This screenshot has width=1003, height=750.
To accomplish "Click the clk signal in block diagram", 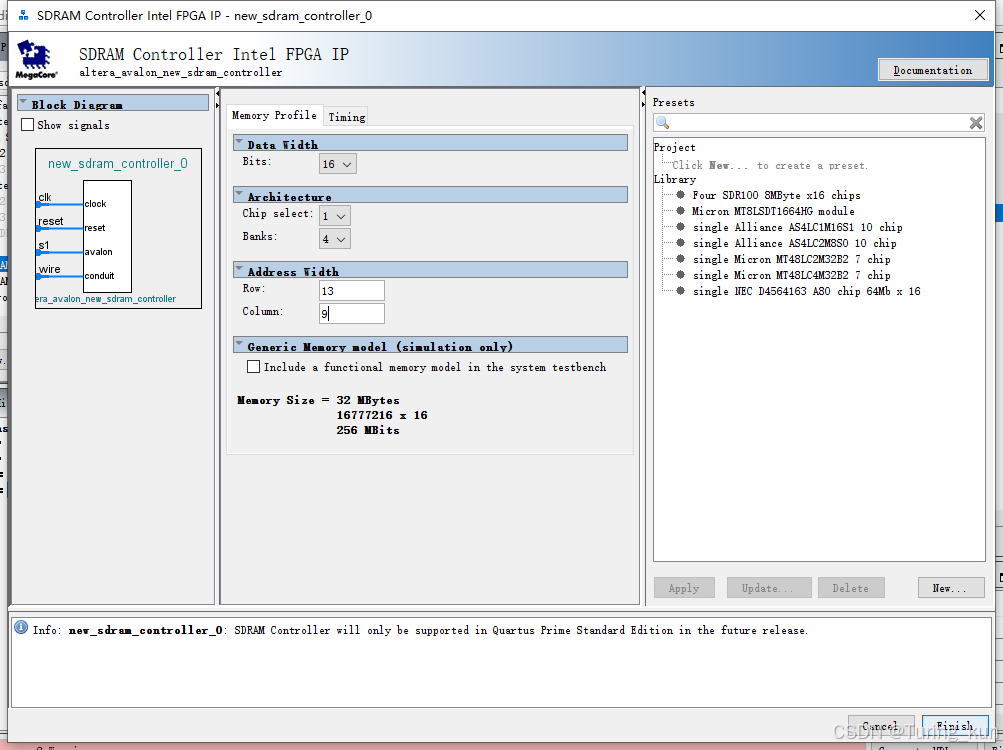I will click(45, 197).
